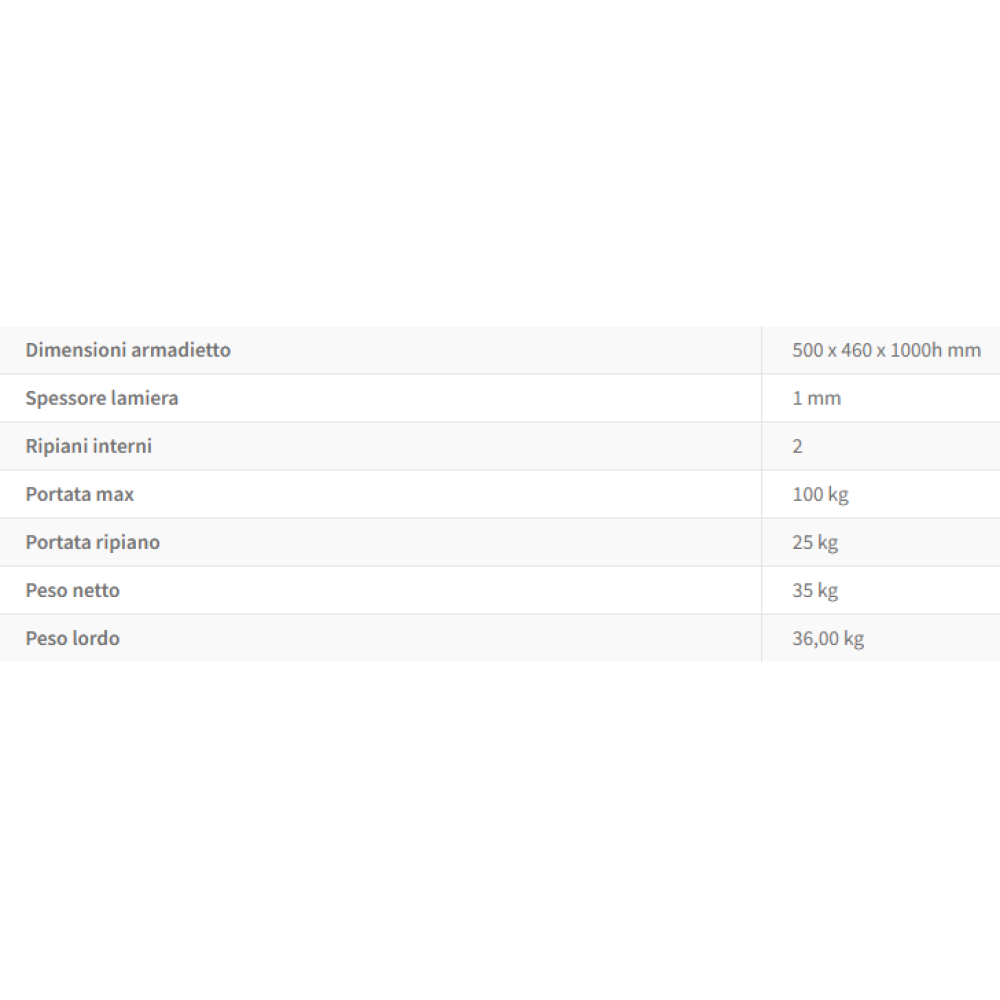Image resolution: width=1000 pixels, height=1000 pixels.
Task: Select the '500 x 460 x 1000h mm' value
Action: click(x=886, y=350)
